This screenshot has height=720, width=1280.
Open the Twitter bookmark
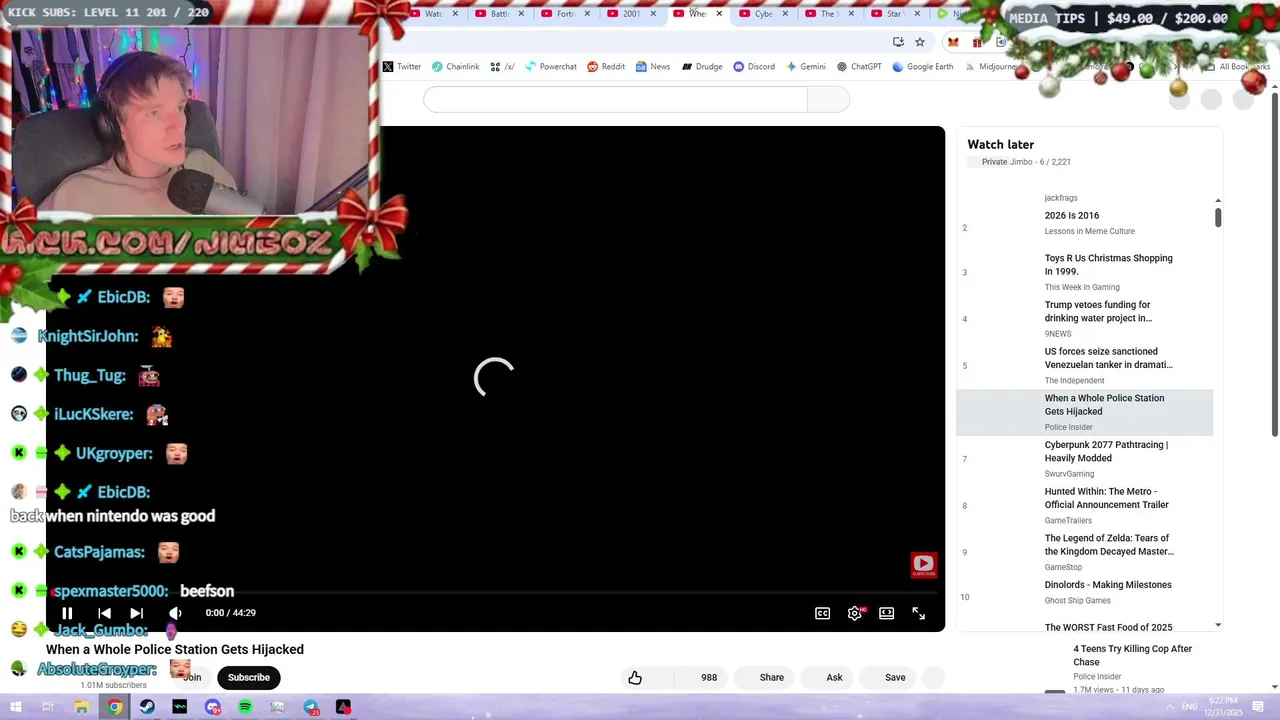click(x=401, y=67)
